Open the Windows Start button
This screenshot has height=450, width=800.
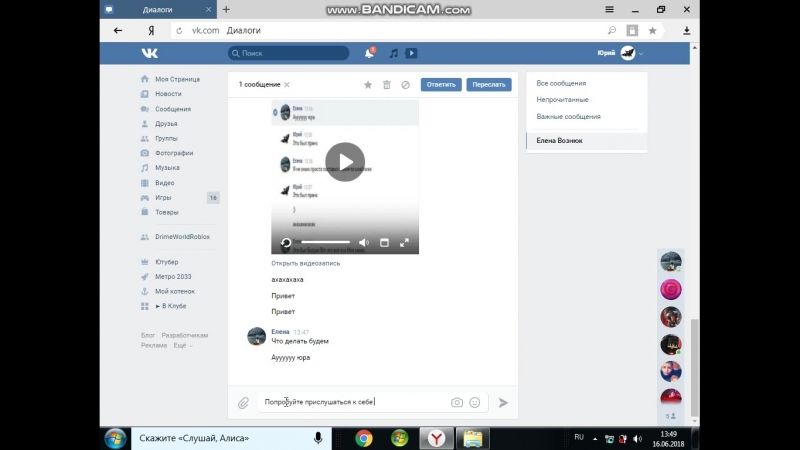pyautogui.click(x=115, y=438)
